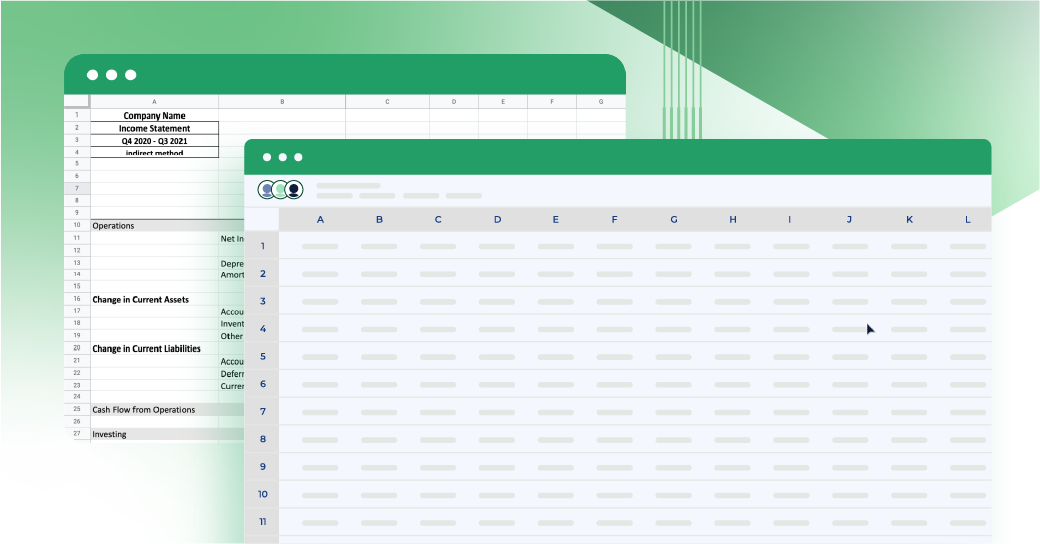Viewport: 1040px width, 544px height.
Task: Select column E header in back spreadsheet
Action: [503, 102]
